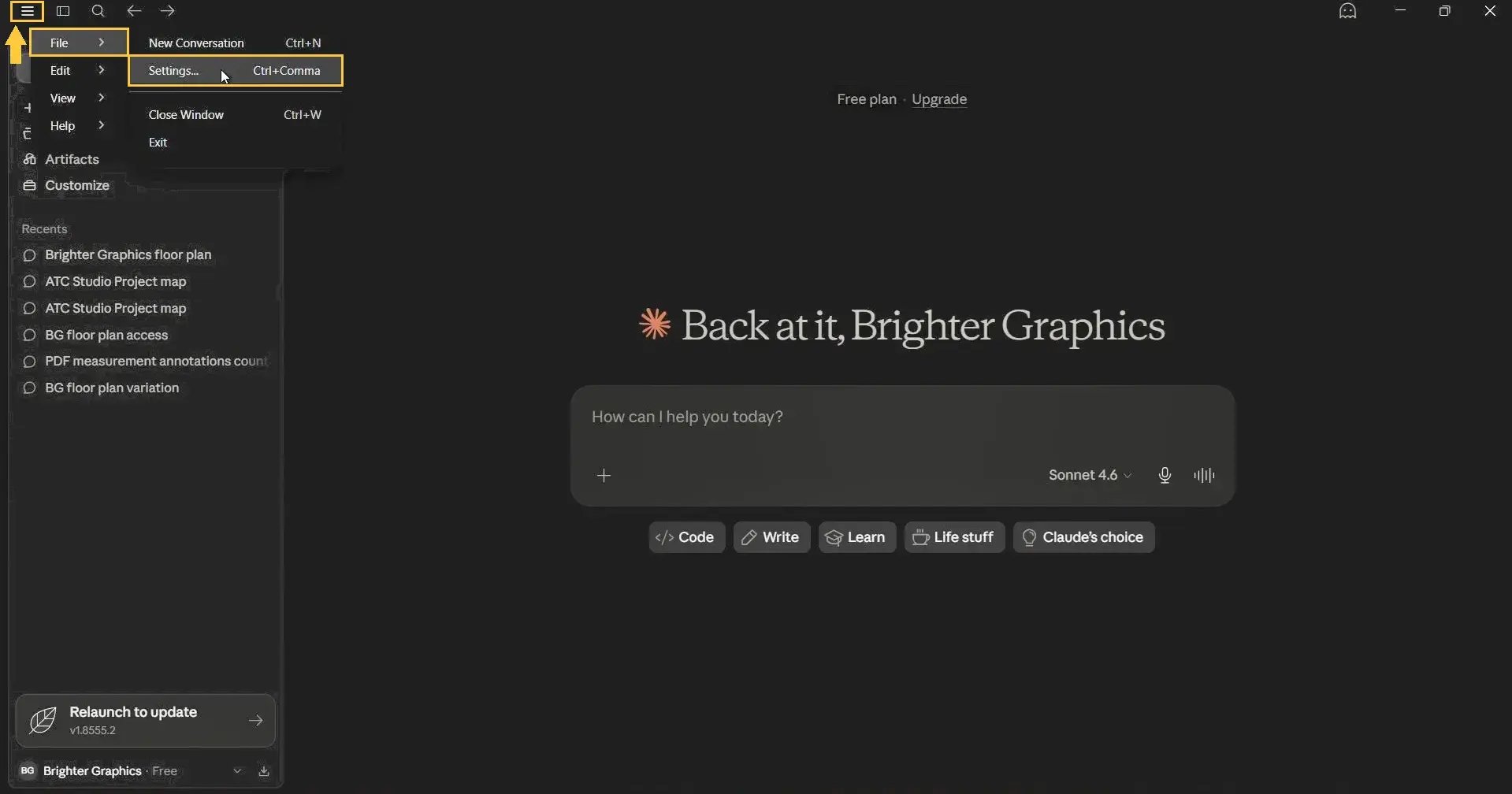
Task: Click the Claude's choice button
Action: tap(1083, 537)
